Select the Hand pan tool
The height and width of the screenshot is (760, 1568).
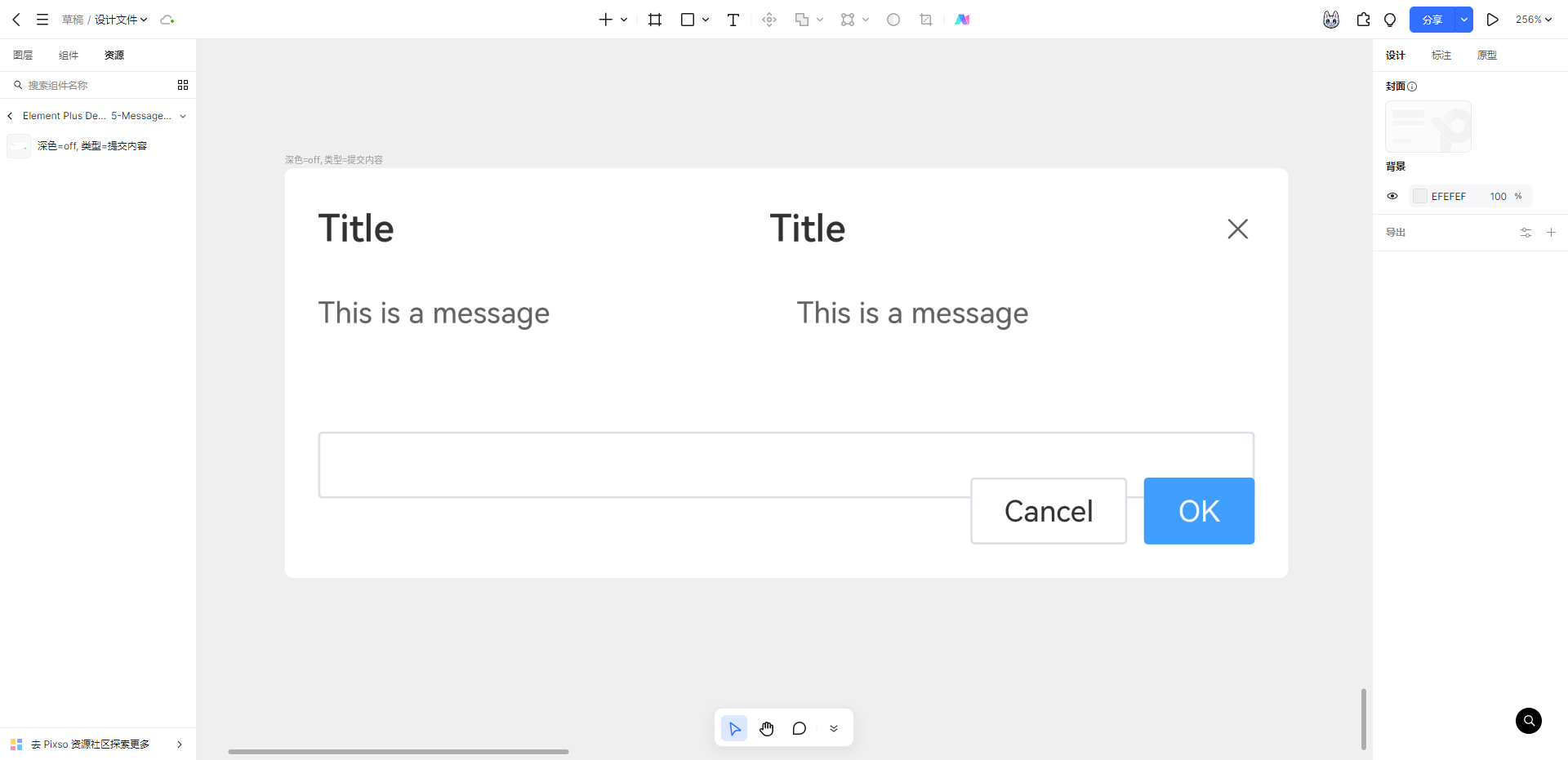(x=766, y=728)
